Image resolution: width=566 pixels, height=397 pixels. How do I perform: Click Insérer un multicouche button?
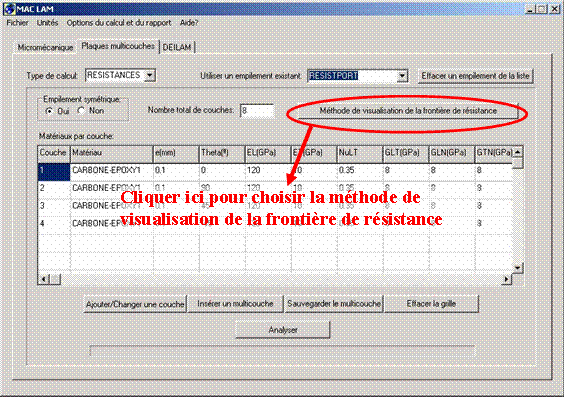point(235,304)
